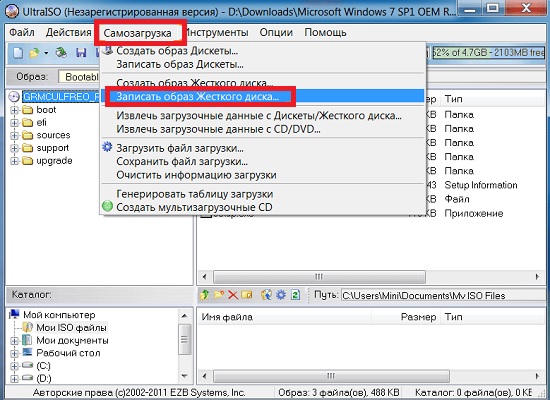
Task: Click the rename folder icon in catalog toolbar
Action: [x=247, y=295]
